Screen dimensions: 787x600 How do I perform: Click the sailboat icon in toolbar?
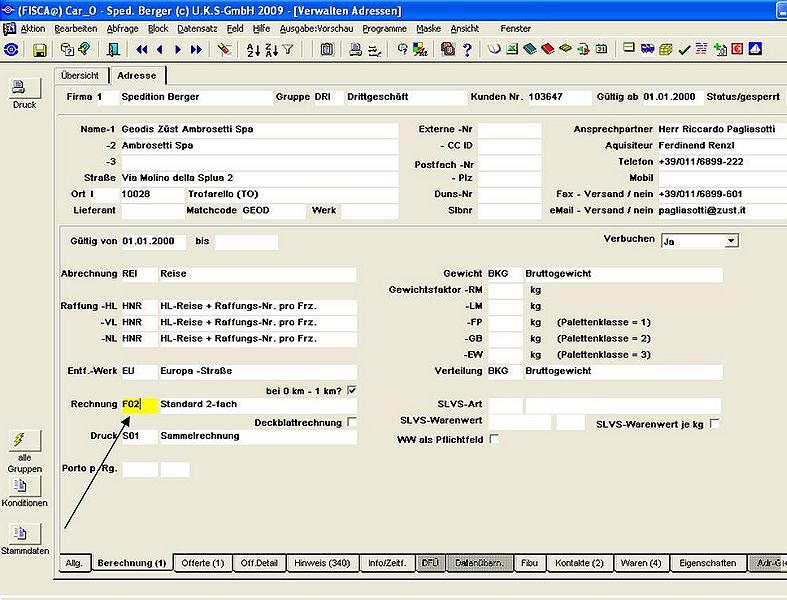coord(755,49)
